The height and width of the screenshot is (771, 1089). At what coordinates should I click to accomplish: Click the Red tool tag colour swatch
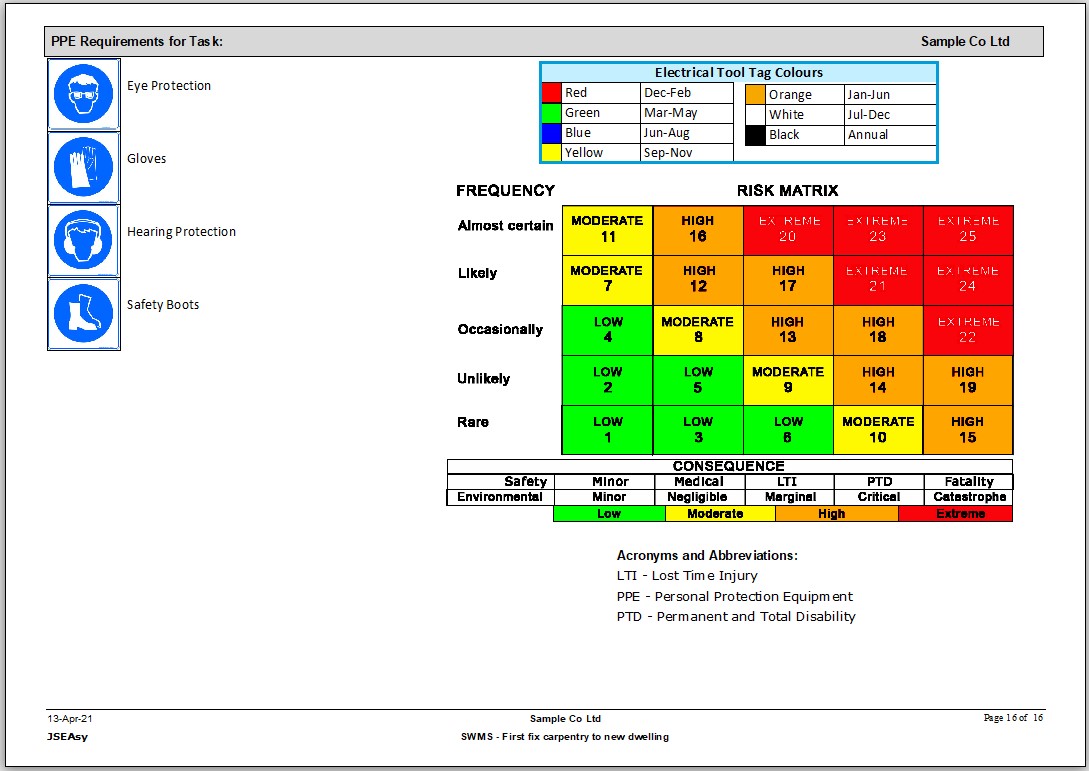tap(550, 92)
